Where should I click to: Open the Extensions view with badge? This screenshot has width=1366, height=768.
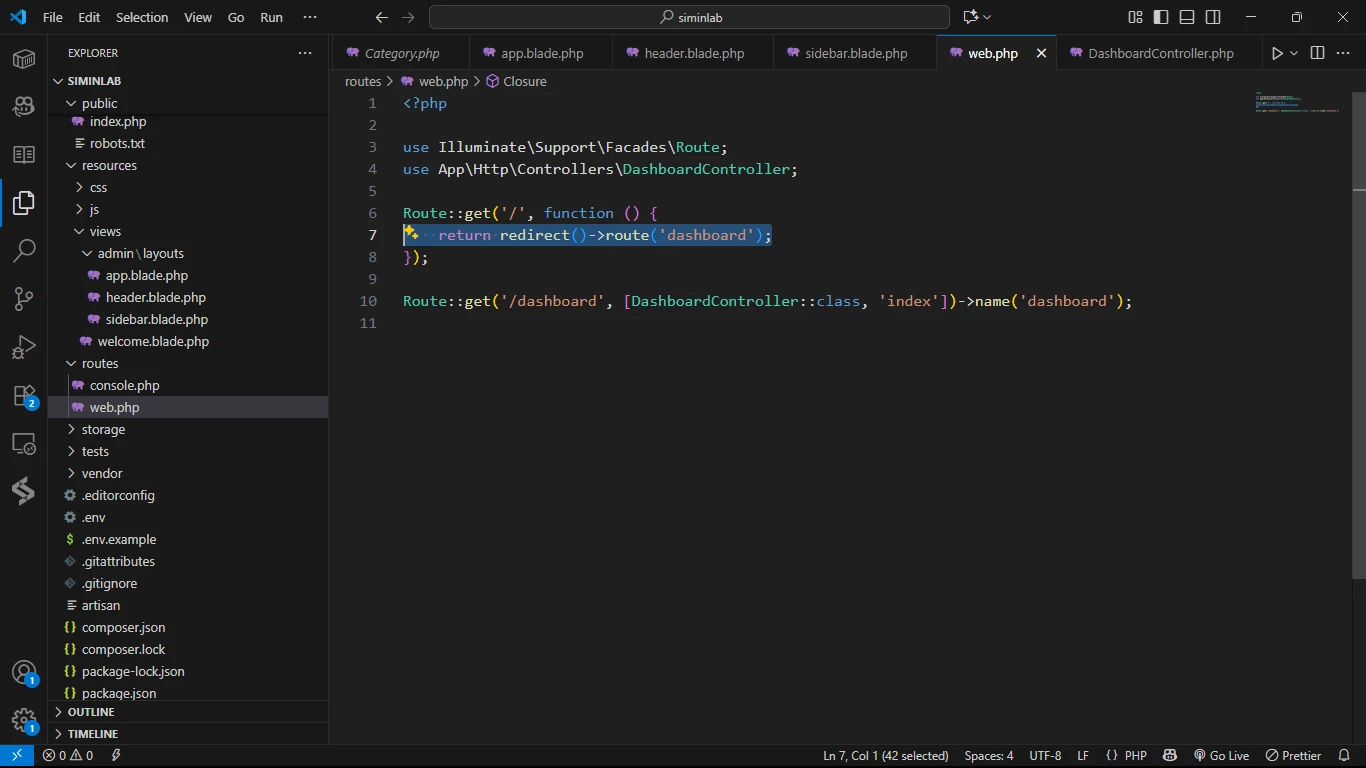(x=24, y=396)
